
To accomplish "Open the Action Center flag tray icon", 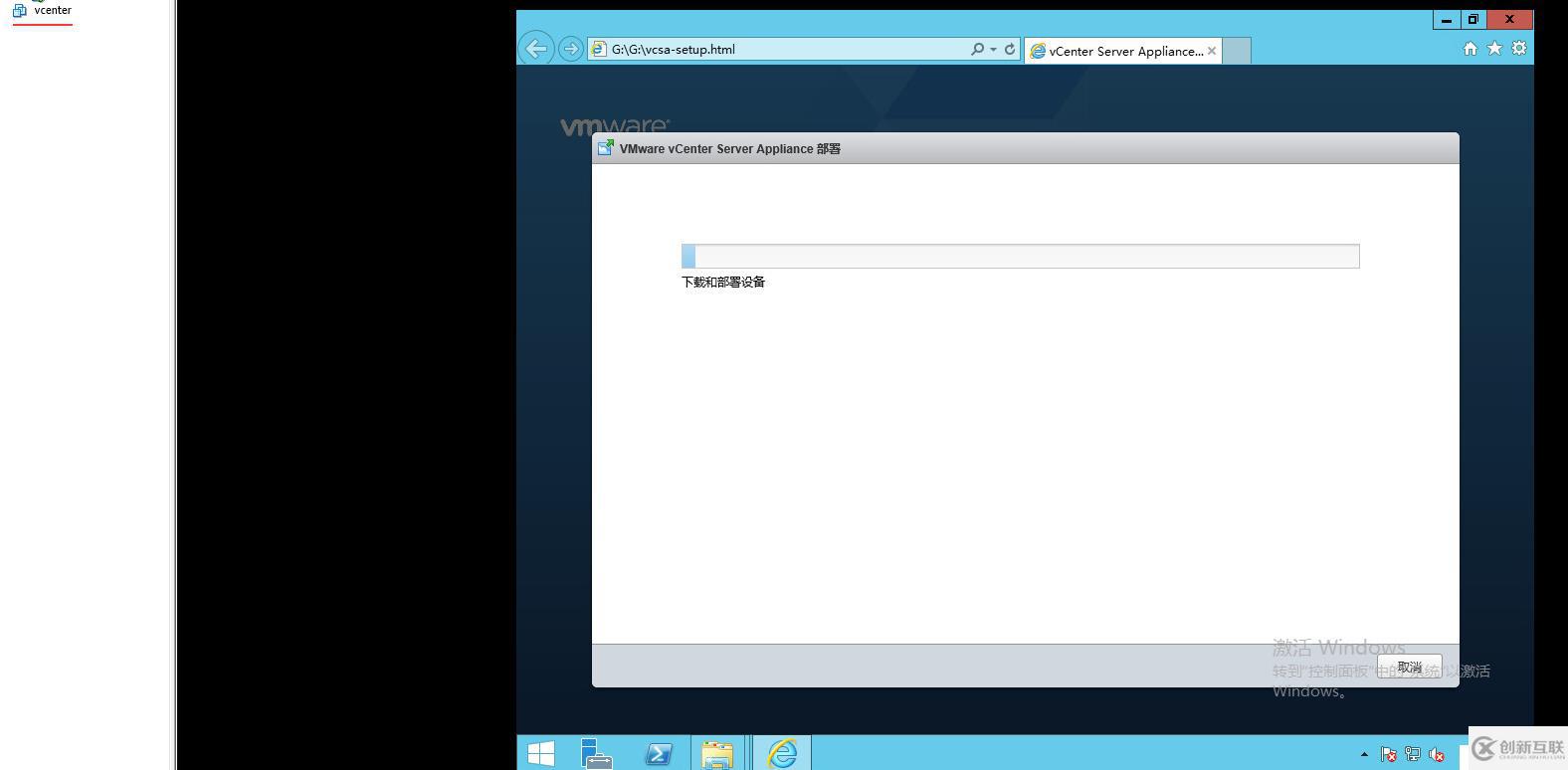I will pyautogui.click(x=1389, y=755).
